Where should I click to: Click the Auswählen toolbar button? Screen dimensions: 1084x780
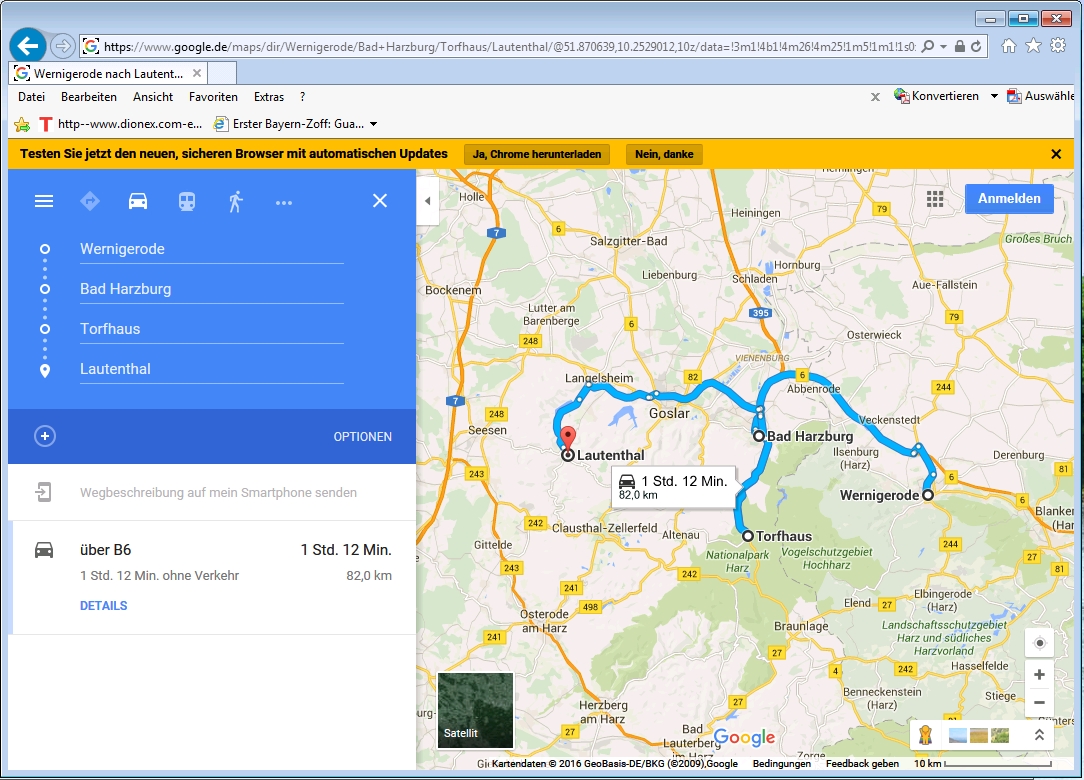click(x=1041, y=96)
